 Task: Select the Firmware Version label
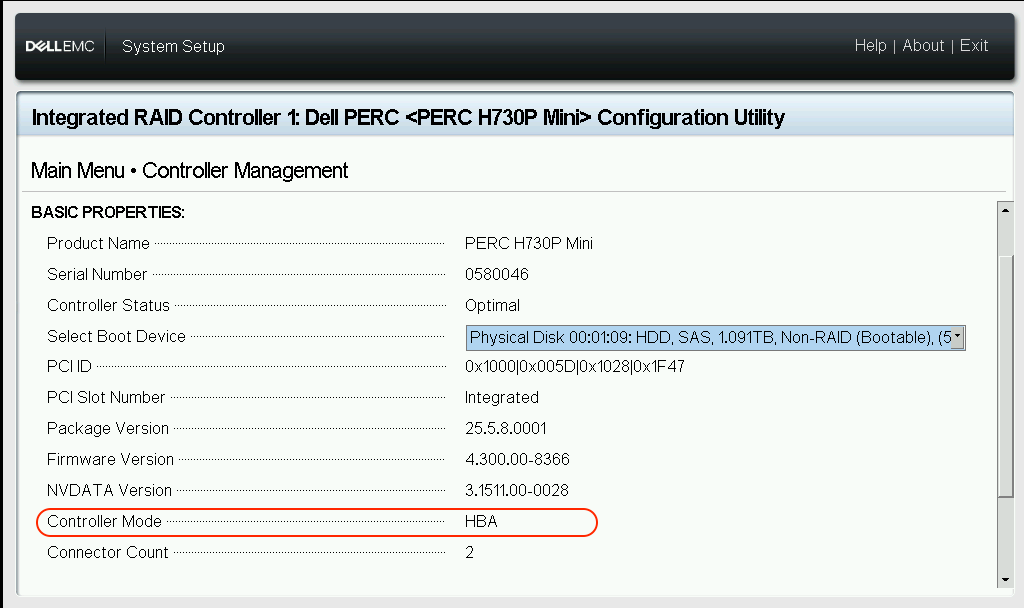110,459
